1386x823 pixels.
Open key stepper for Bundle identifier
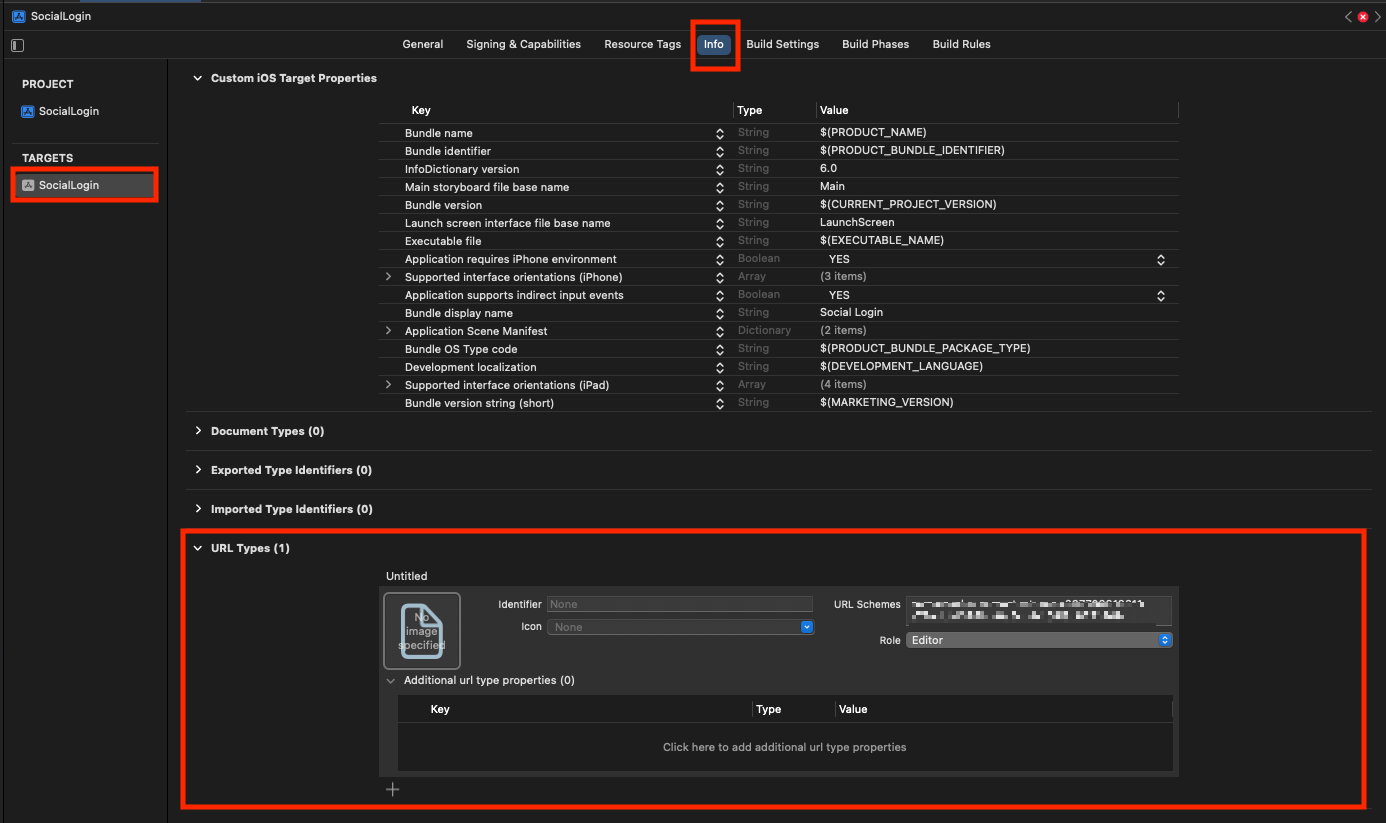[x=720, y=151]
